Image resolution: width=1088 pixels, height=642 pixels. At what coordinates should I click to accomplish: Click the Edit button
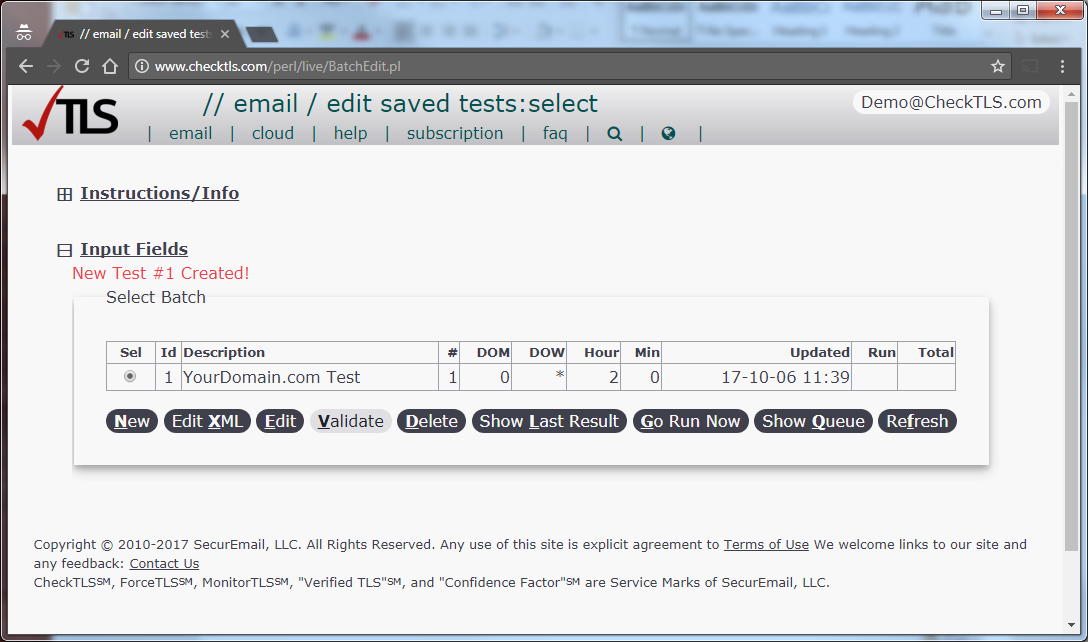click(x=280, y=421)
